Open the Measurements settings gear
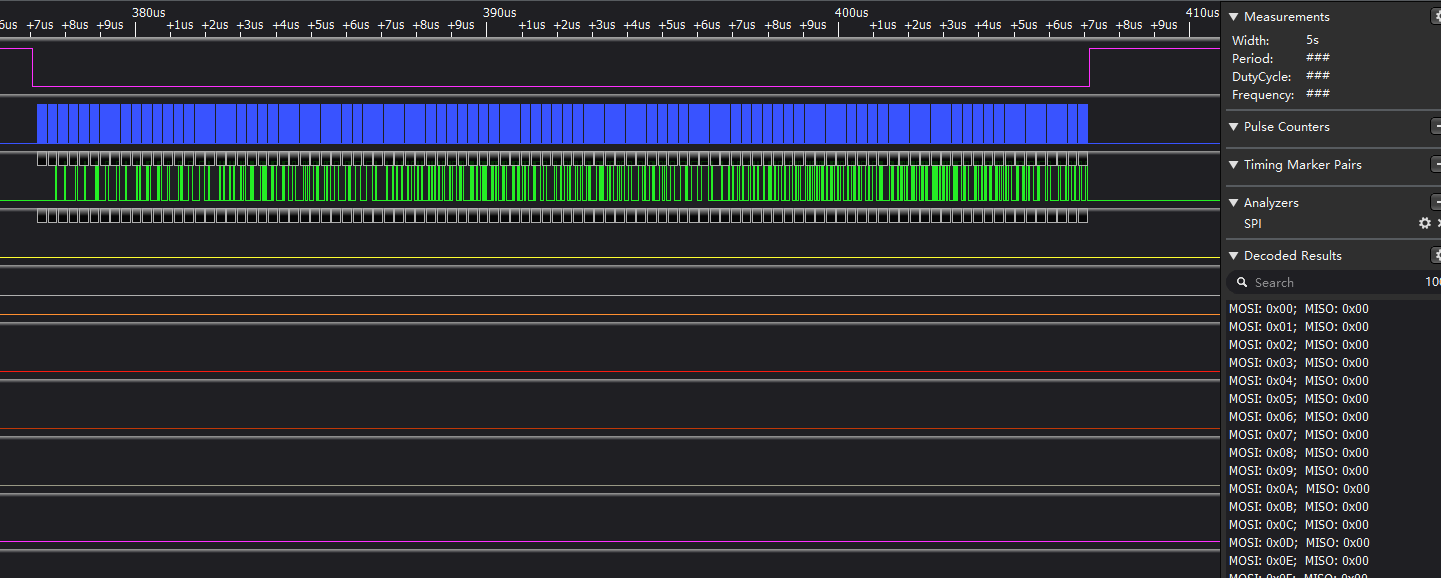The width and height of the screenshot is (1441, 578). [1436, 16]
